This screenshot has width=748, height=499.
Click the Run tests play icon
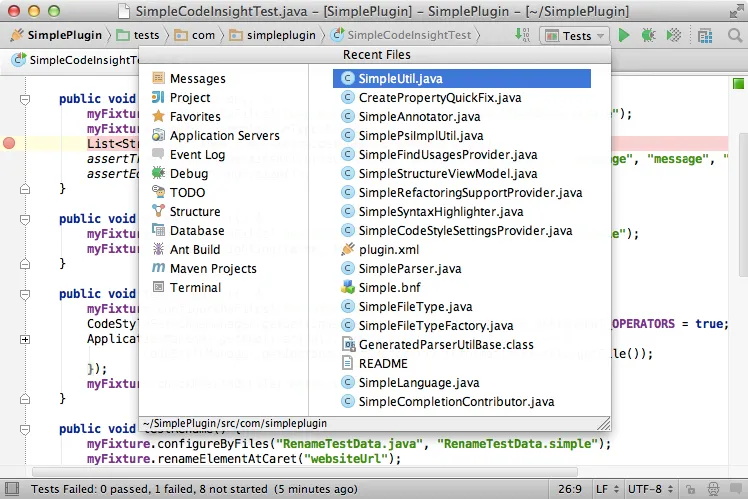pos(623,35)
